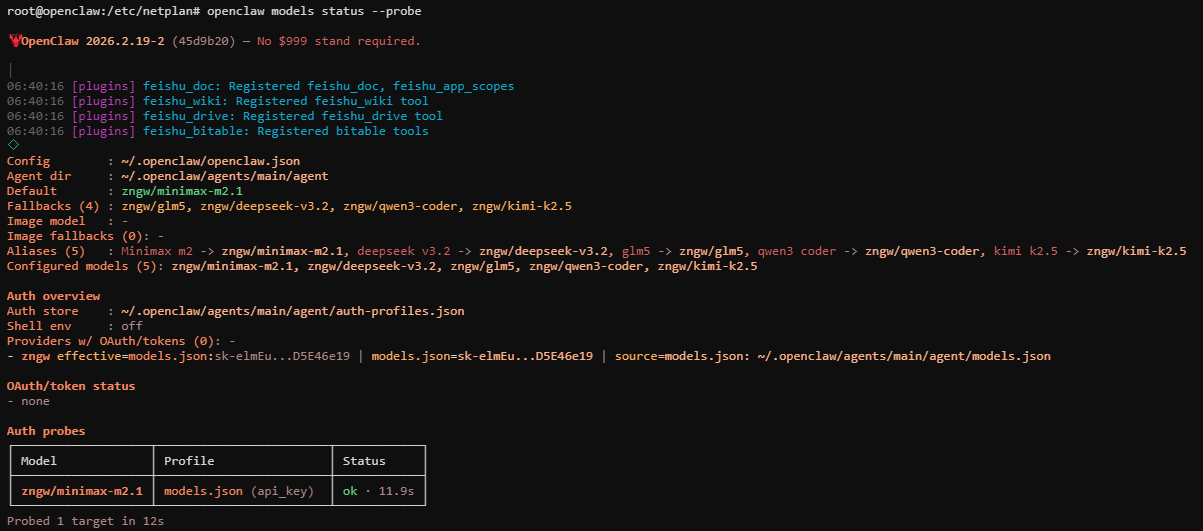This screenshot has height=531, width=1203.
Task: Click the green diamond marker under plugin logs
Action: coord(13,145)
